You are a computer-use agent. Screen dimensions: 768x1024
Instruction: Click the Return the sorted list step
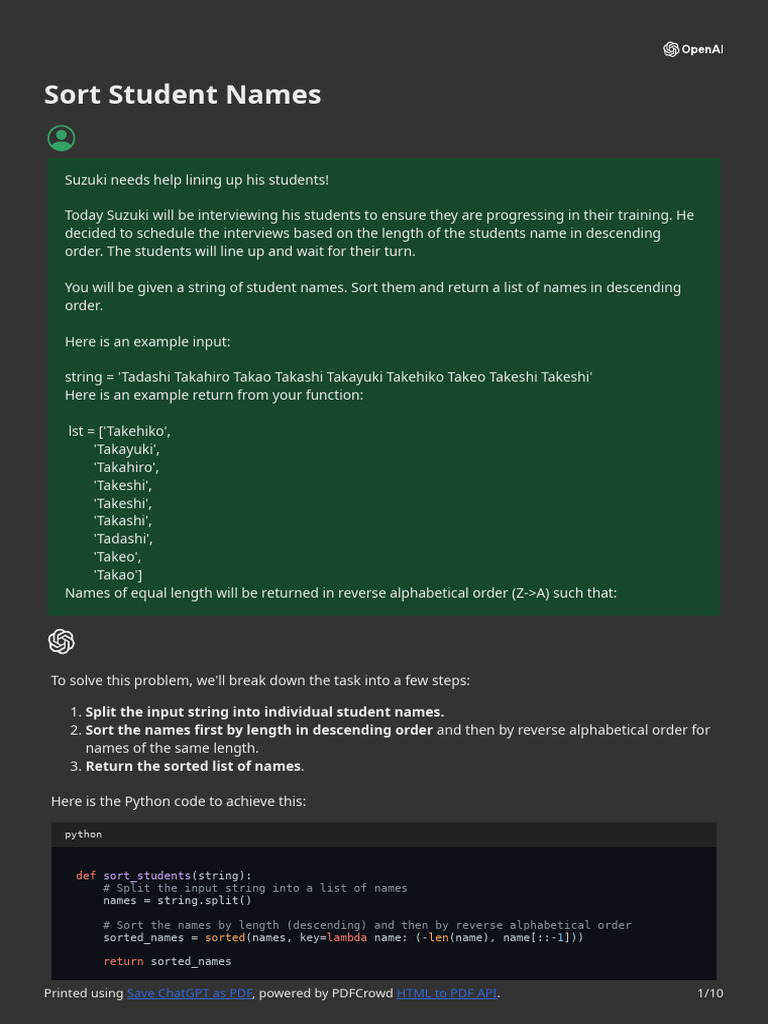(194, 766)
